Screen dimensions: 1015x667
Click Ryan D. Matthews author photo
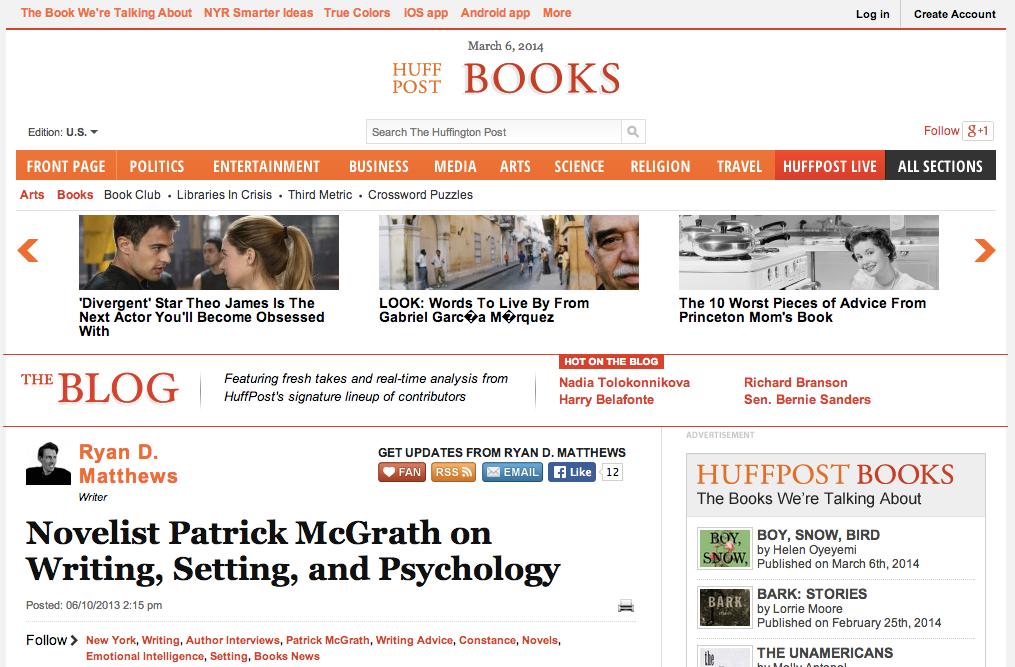(x=48, y=463)
